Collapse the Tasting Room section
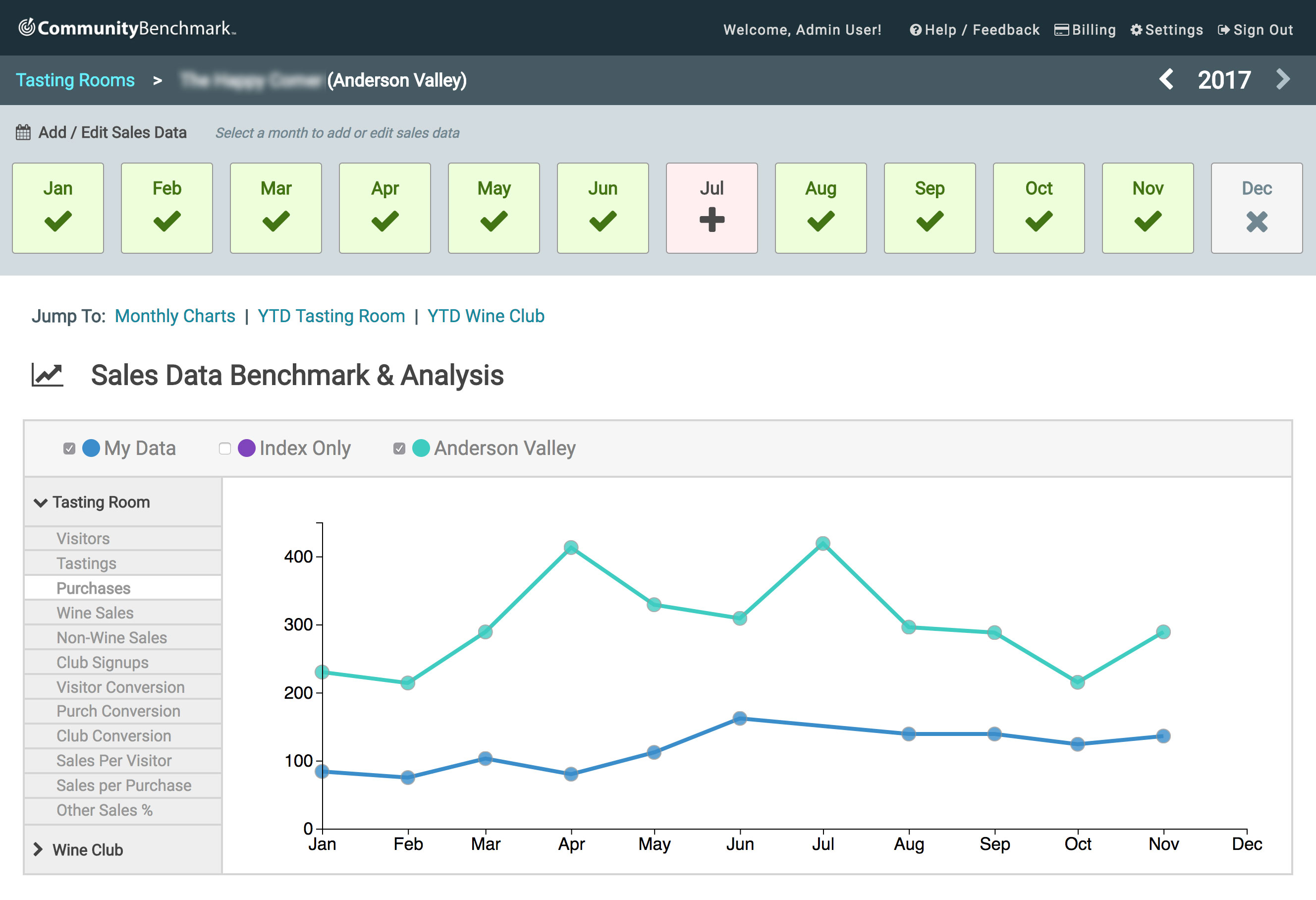This screenshot has height=900, width=1316. tap(123, 503)
